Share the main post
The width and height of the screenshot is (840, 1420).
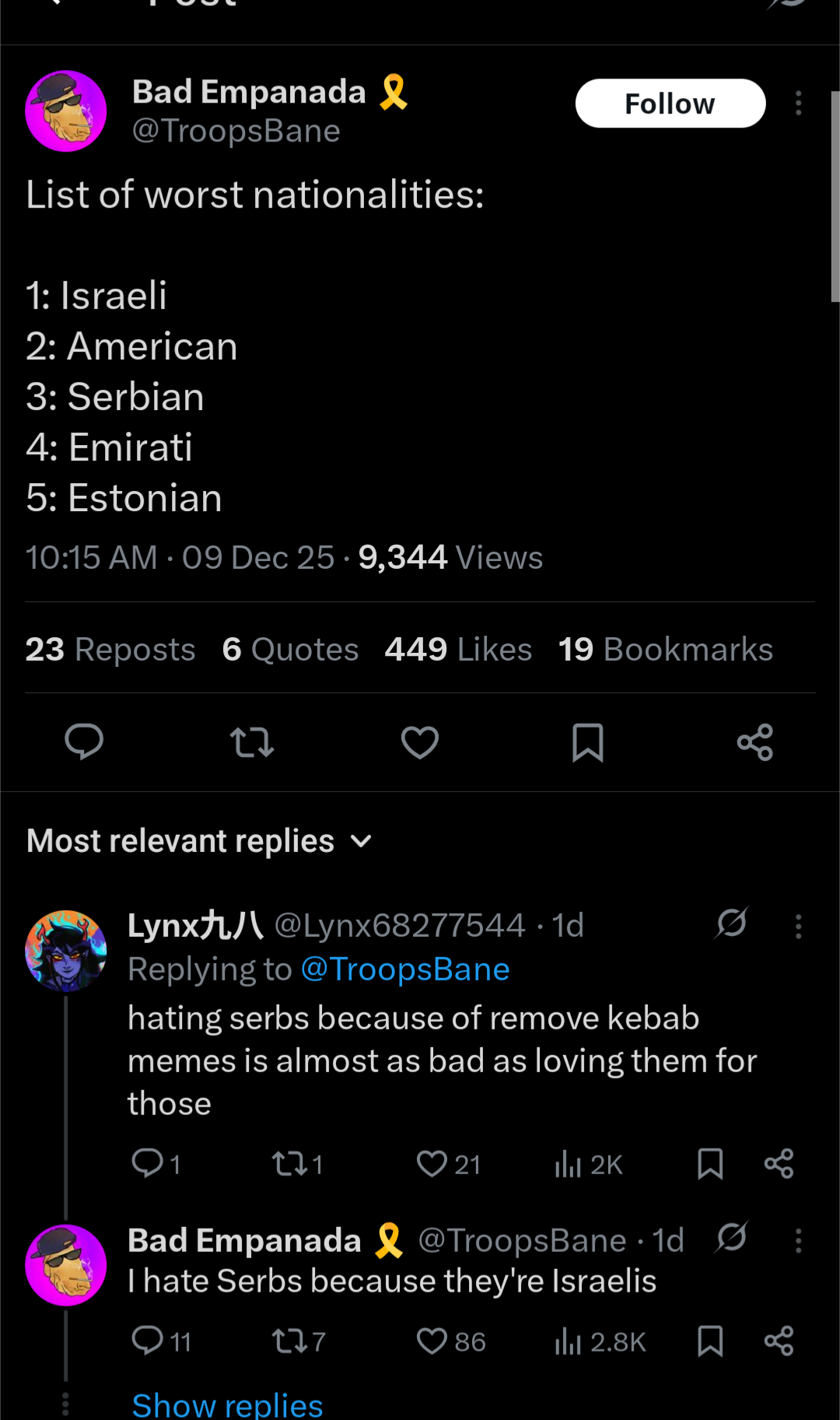[x=755, y=742]
